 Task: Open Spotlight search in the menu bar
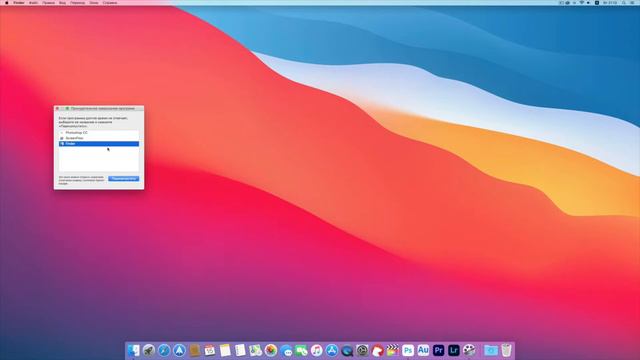tap(624, 3)
